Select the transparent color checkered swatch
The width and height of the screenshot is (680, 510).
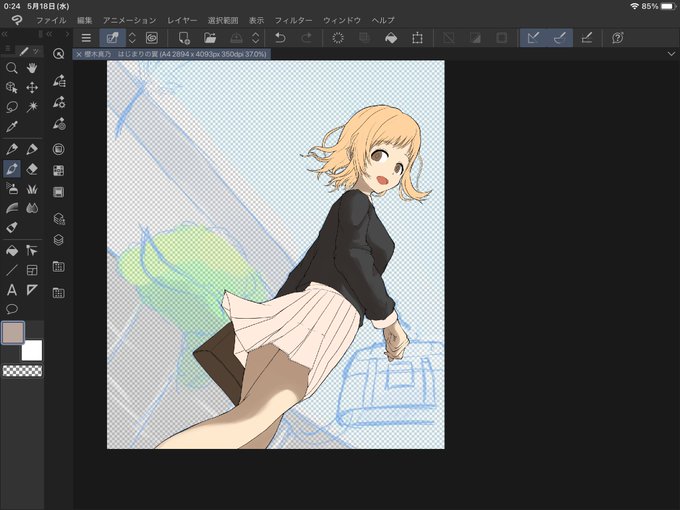[x=22, y=371]
